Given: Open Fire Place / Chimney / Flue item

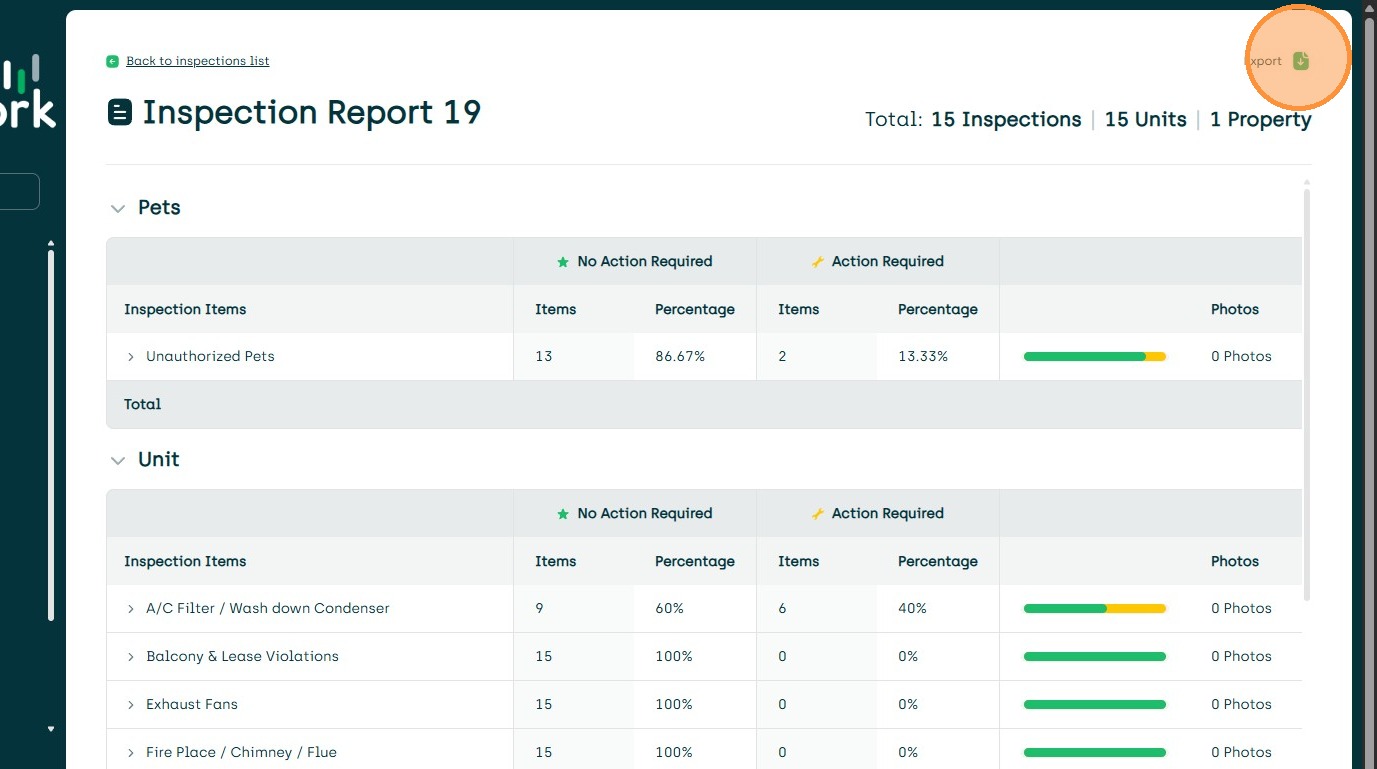Looking at the screenshot, I should 241,752.
